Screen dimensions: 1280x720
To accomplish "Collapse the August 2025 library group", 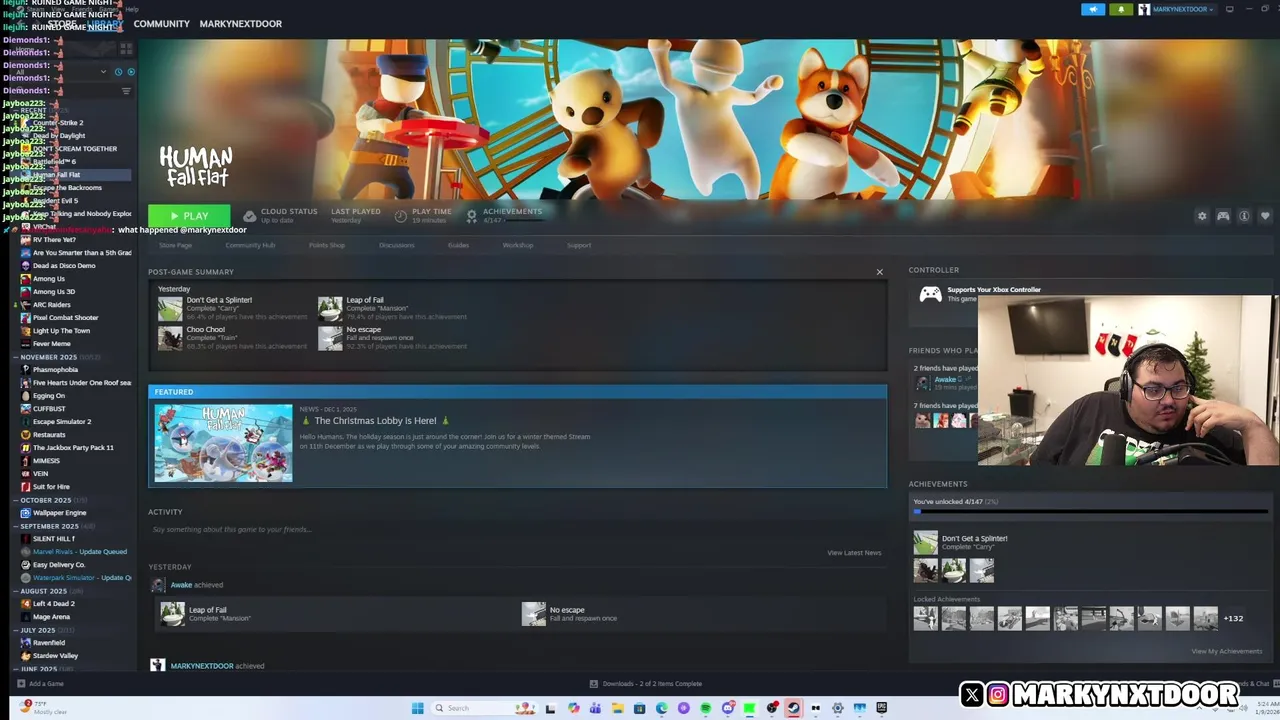I will click(17, 591).
